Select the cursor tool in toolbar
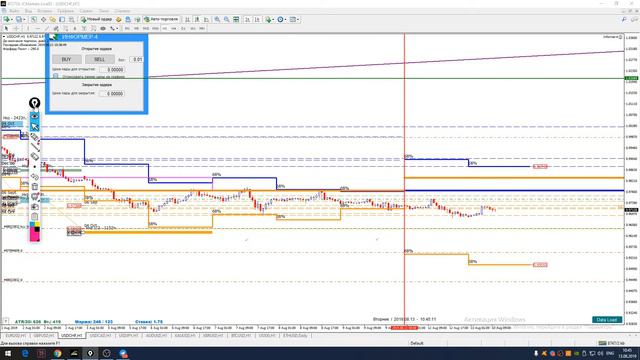640x360 pixels. point(6,29)
